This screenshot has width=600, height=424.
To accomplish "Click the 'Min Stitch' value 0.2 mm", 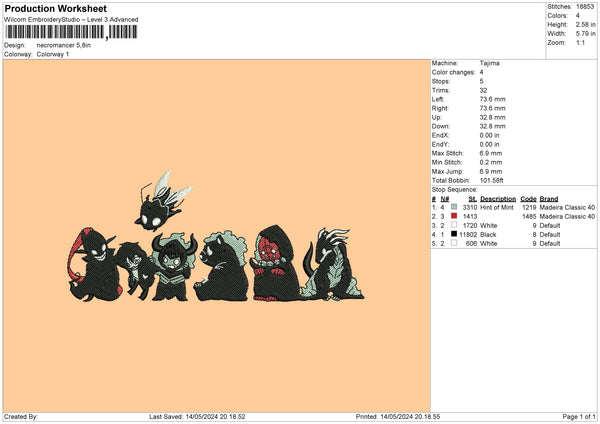I will click(x=491, y=162).
